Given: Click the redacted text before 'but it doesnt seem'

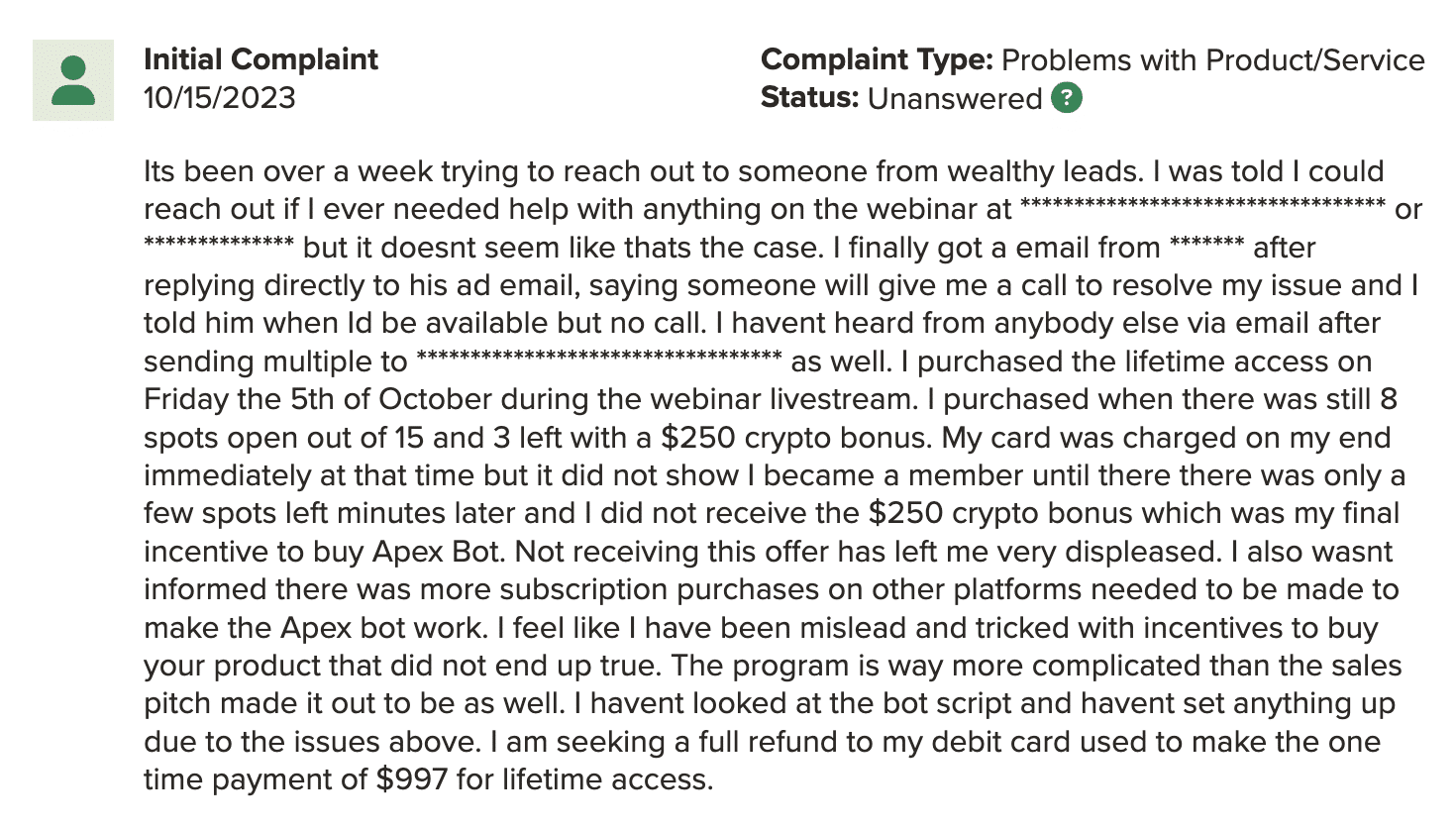Looking at the screenshot, I should pos(219,244).
